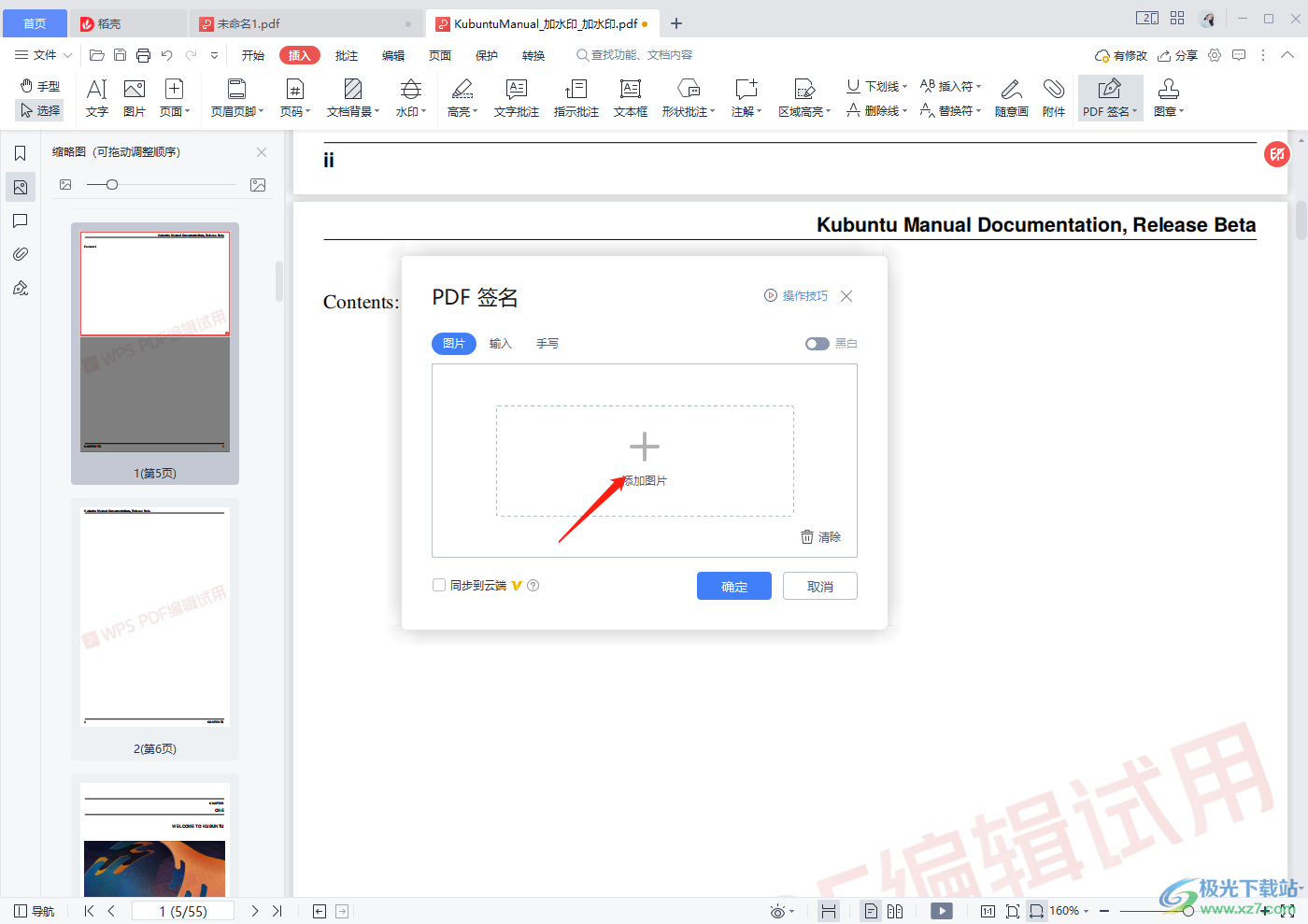Screen dimensions: 1308x924
Task: Open the 文件 file menu
Action: point(43,55)
